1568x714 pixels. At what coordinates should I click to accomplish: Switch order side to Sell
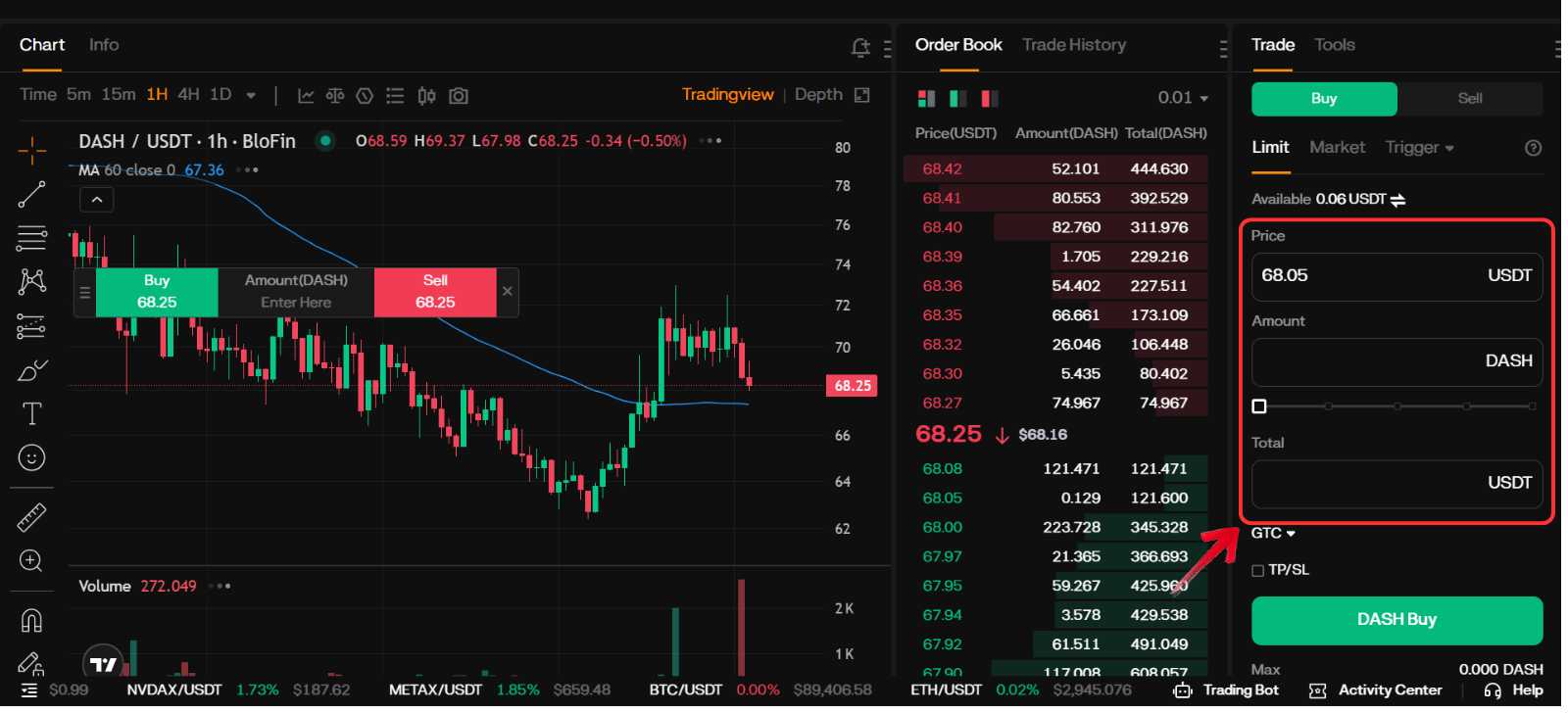[x=1469, y=99]
